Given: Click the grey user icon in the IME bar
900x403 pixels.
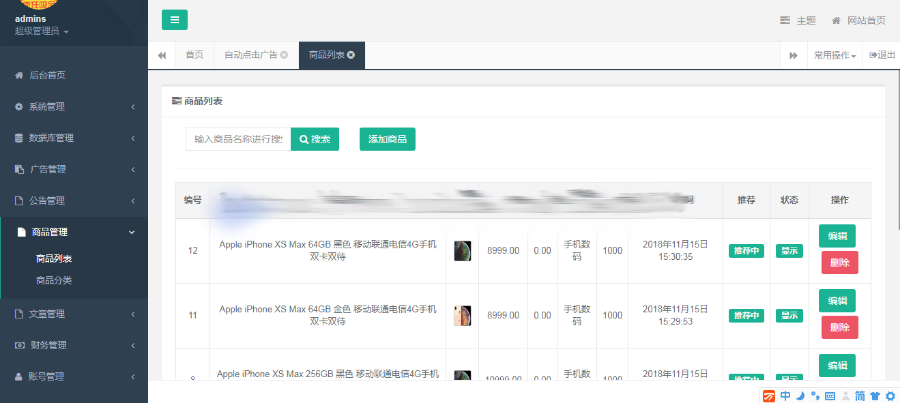Looking at the screenshot, I should coord(845,396).
